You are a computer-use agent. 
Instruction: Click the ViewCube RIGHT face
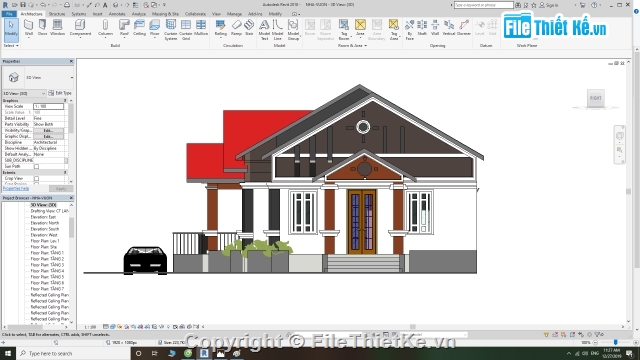pos(596,98)
